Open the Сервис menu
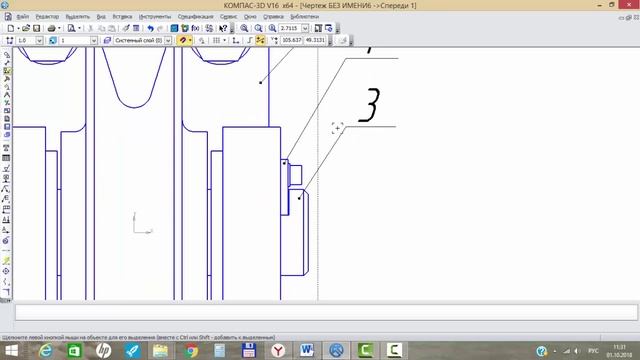 [229, 17]
